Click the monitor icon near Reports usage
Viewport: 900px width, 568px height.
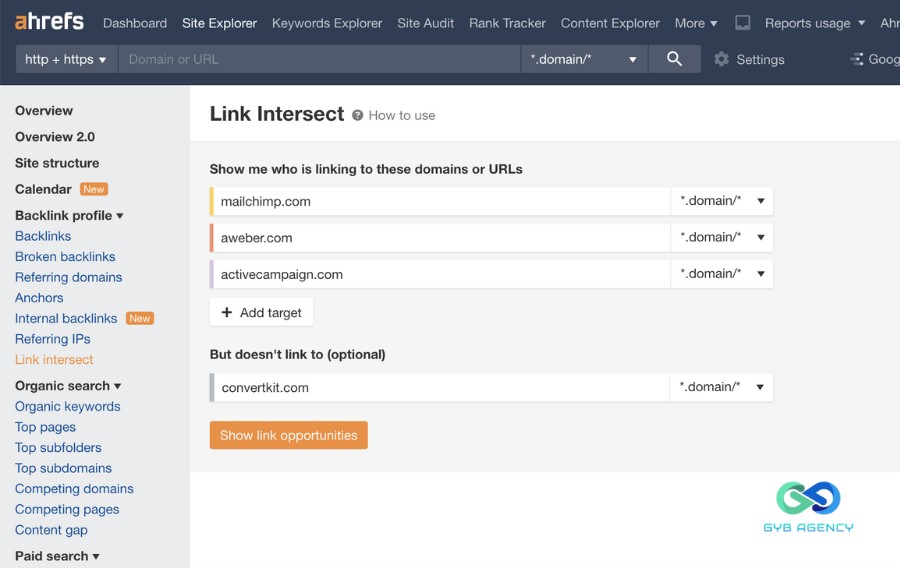[743, 23]
